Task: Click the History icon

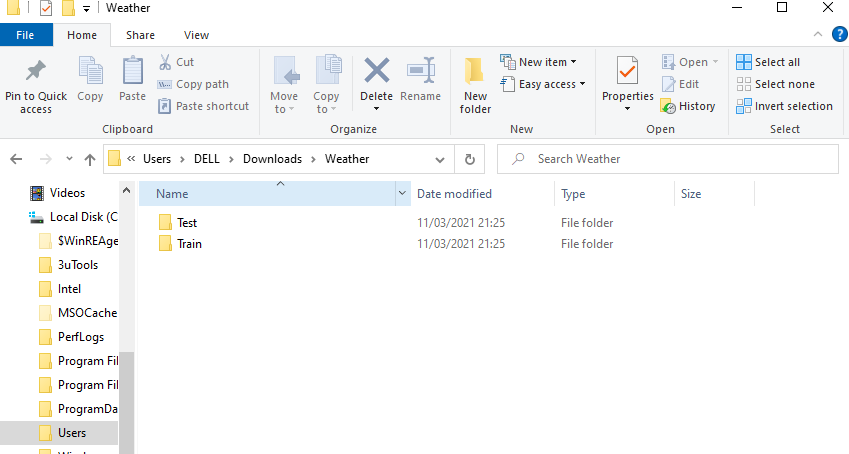Action: pos(669,106)
